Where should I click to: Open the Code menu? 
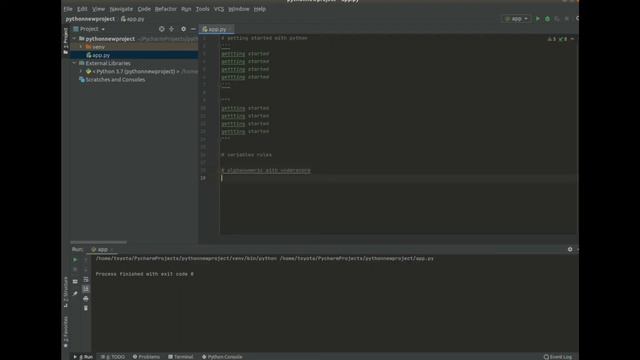pyautogui.click(x=144, y=9)
